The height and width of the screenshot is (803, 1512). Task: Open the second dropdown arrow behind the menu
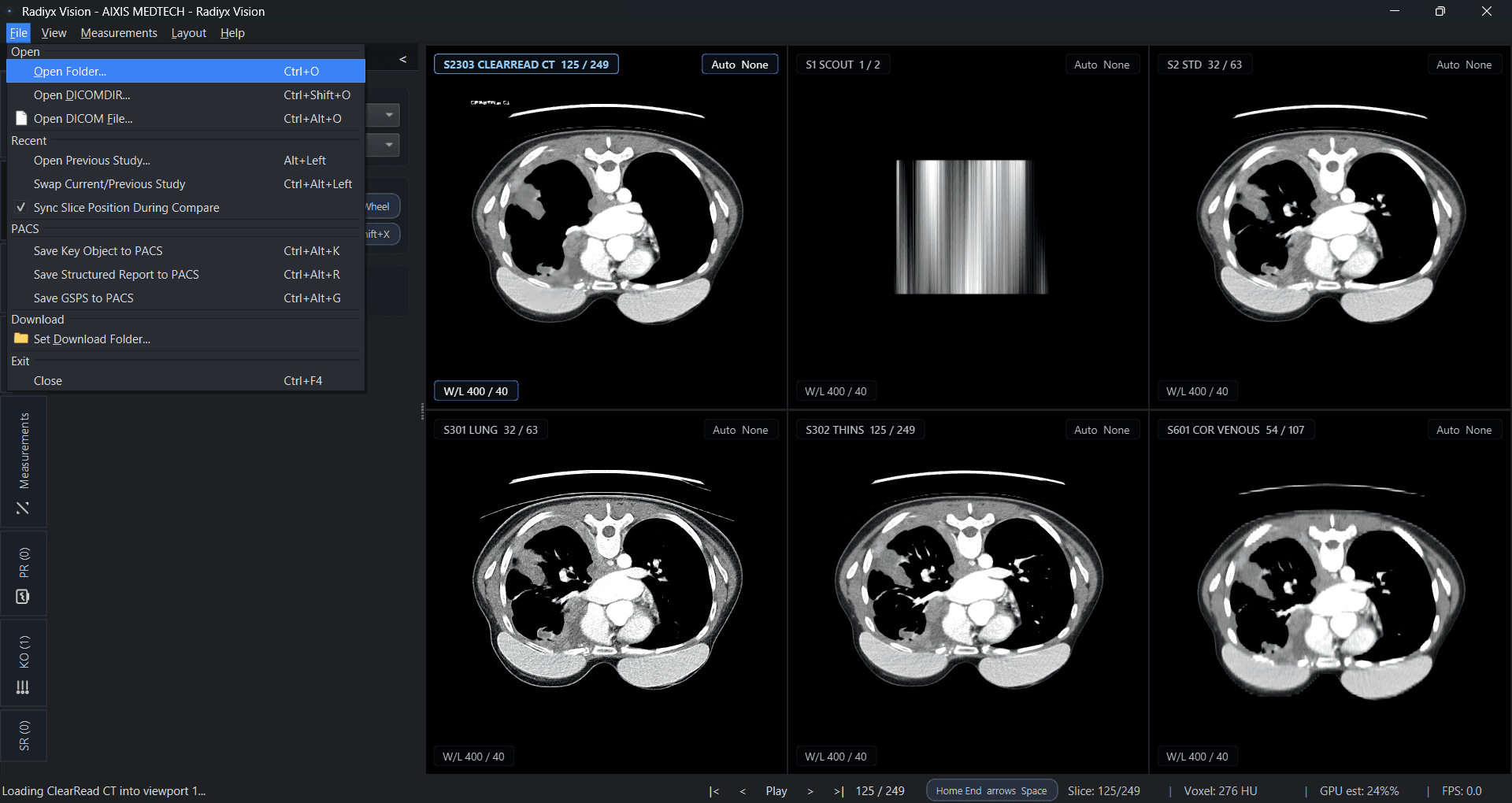tap(388, 145)
